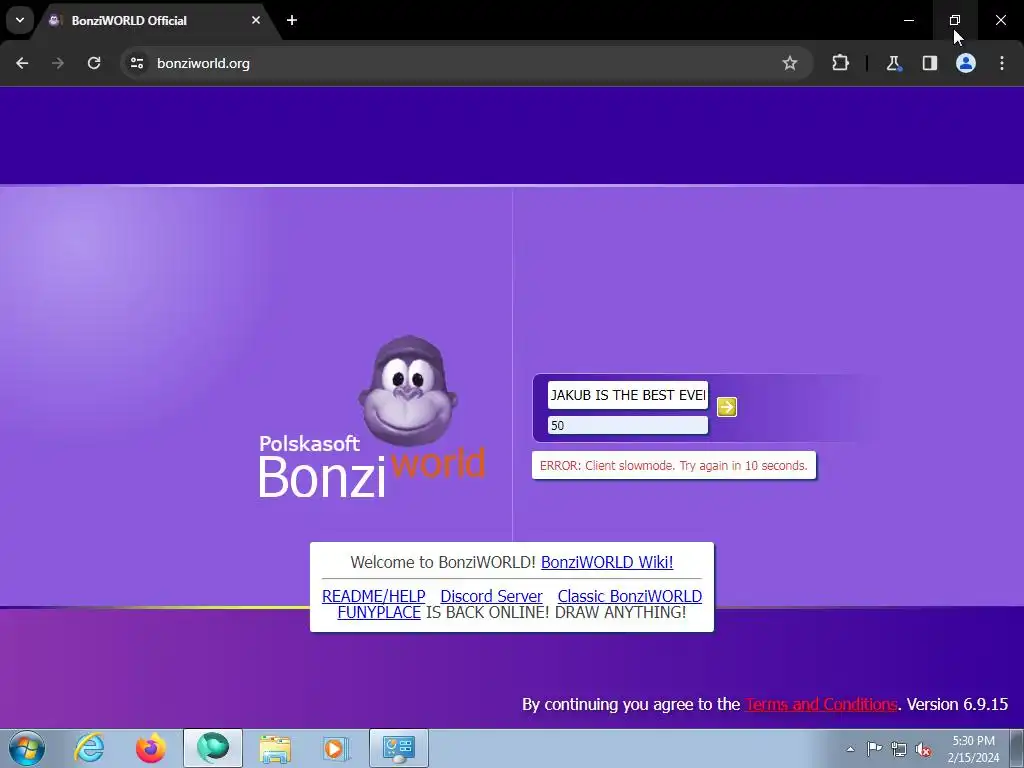This screenshot has width=1024, height=768.
Task: Click the slowmode error message box
Action: 674,466
